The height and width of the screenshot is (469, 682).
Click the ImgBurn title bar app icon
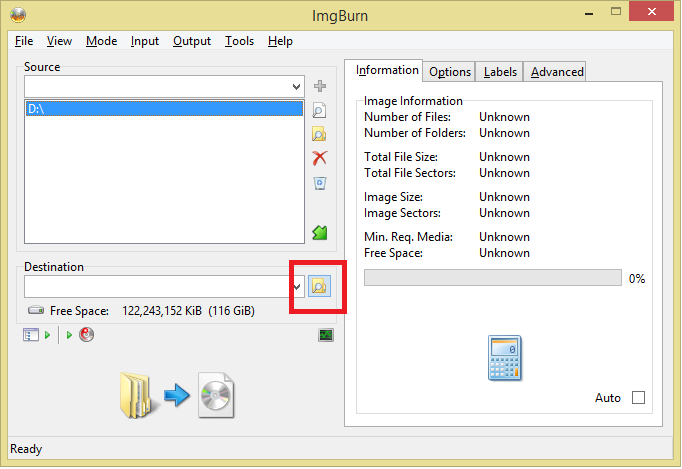tap(18, 15)
